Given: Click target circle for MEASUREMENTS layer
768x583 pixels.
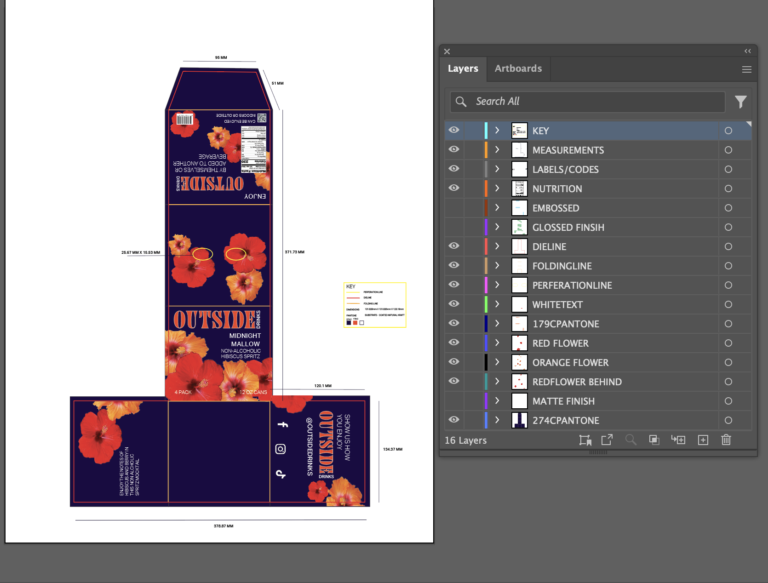Looking at the screenshot, I should pos(728,150).
